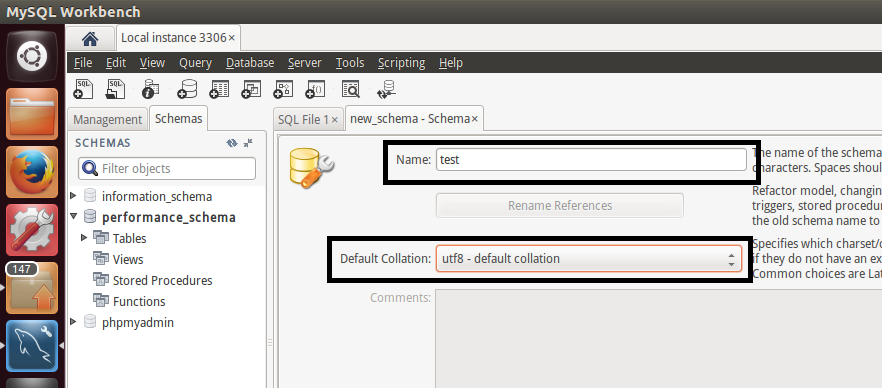Open the Scripting menu
Image resolution: width=882 pixels, height=388 pixels.
[x=401, y=63]
